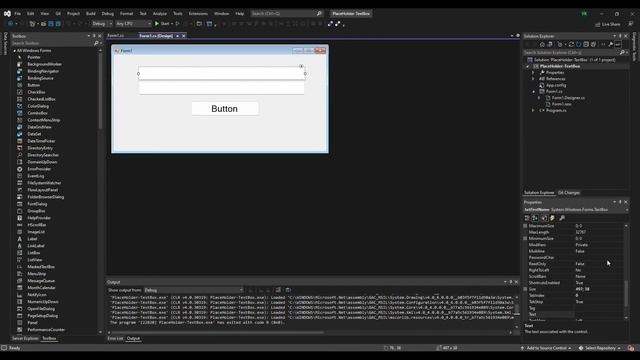640x360 pixels.
Task: Click the Toolbox search magnifier icon
Action: [x=96, y=43]
